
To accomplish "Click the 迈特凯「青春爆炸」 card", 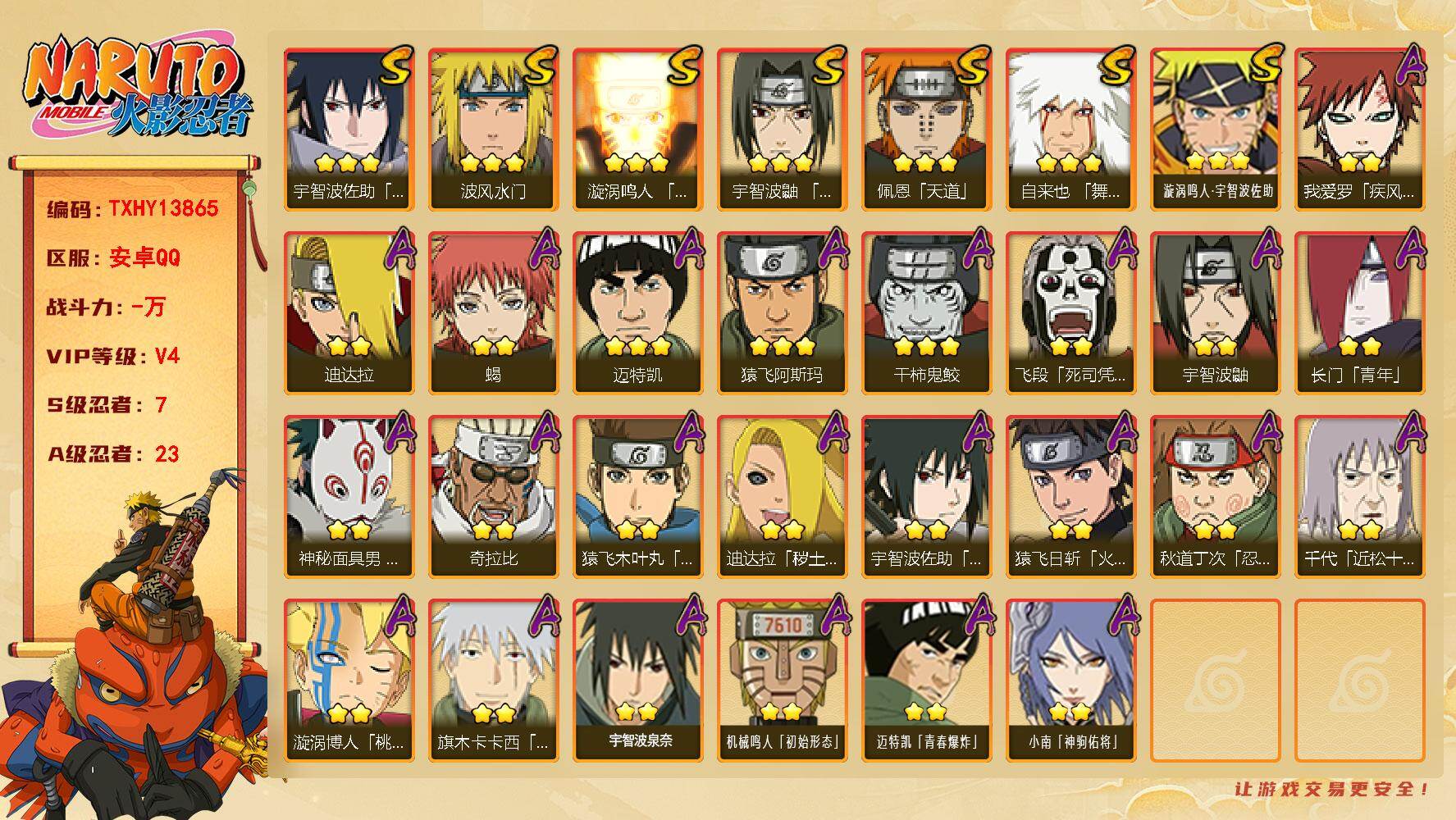I will [x=926, y=681].
